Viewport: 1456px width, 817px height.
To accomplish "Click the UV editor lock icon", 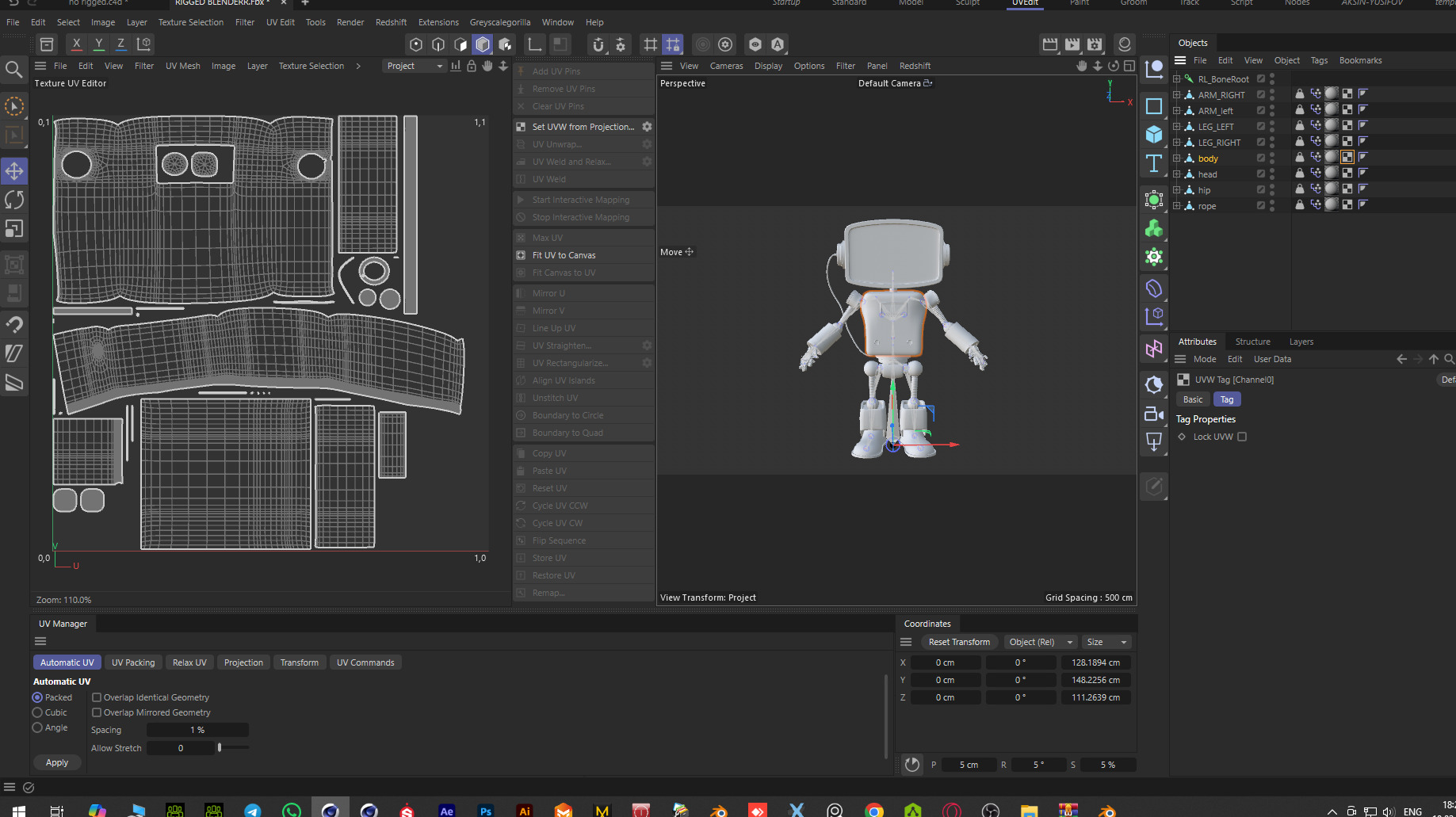I will [472, 66].
